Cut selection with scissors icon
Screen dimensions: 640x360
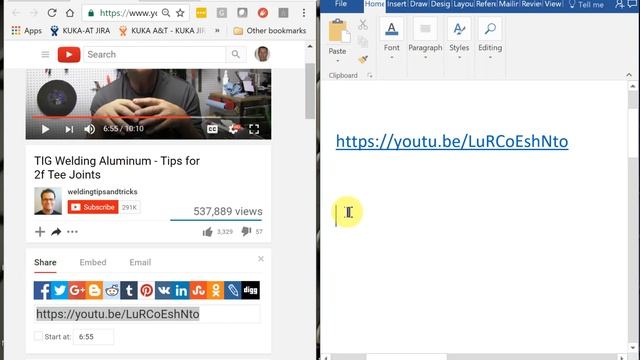[x=363, y=24]
